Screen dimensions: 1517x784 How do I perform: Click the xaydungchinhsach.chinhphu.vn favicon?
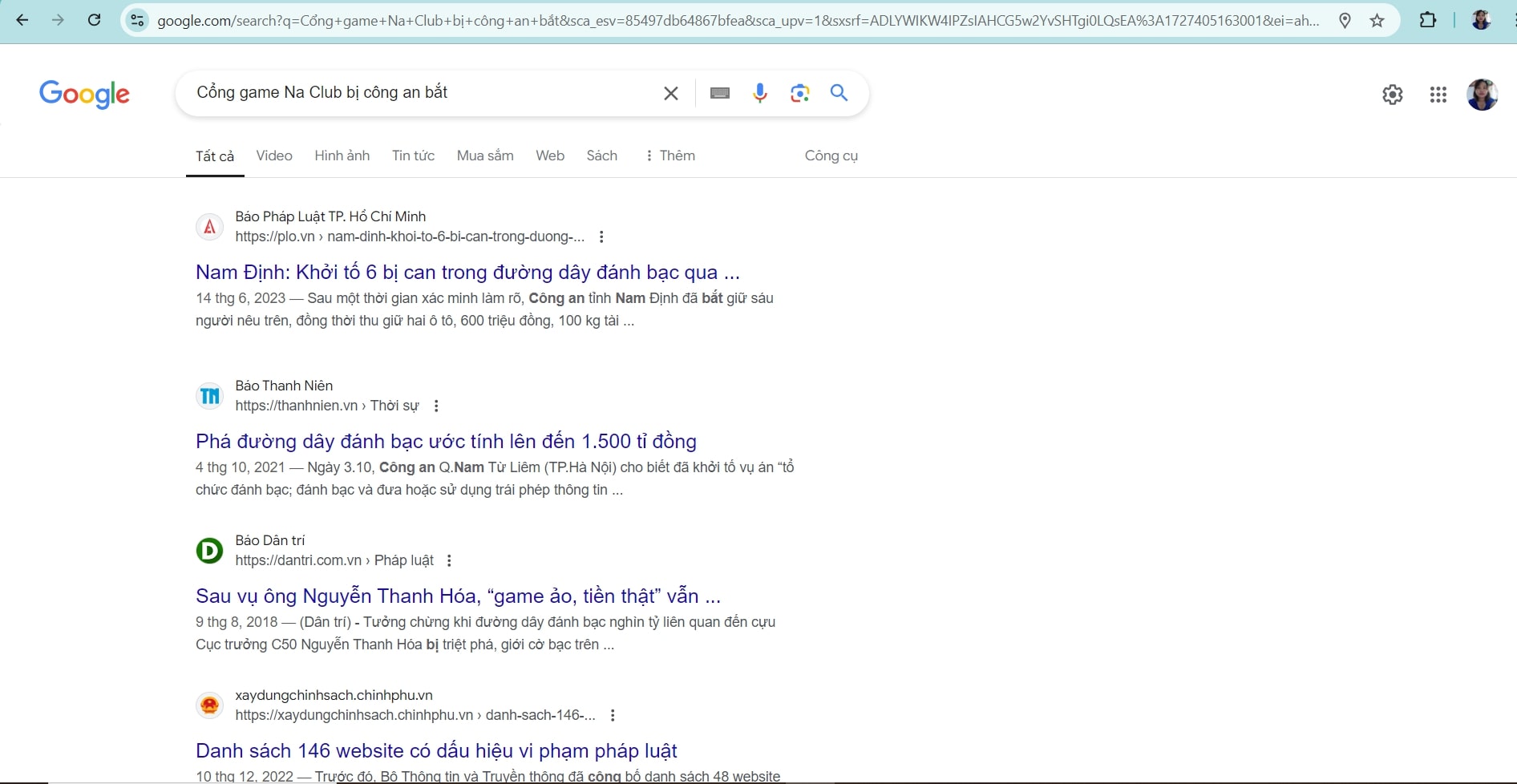(209, 705)
